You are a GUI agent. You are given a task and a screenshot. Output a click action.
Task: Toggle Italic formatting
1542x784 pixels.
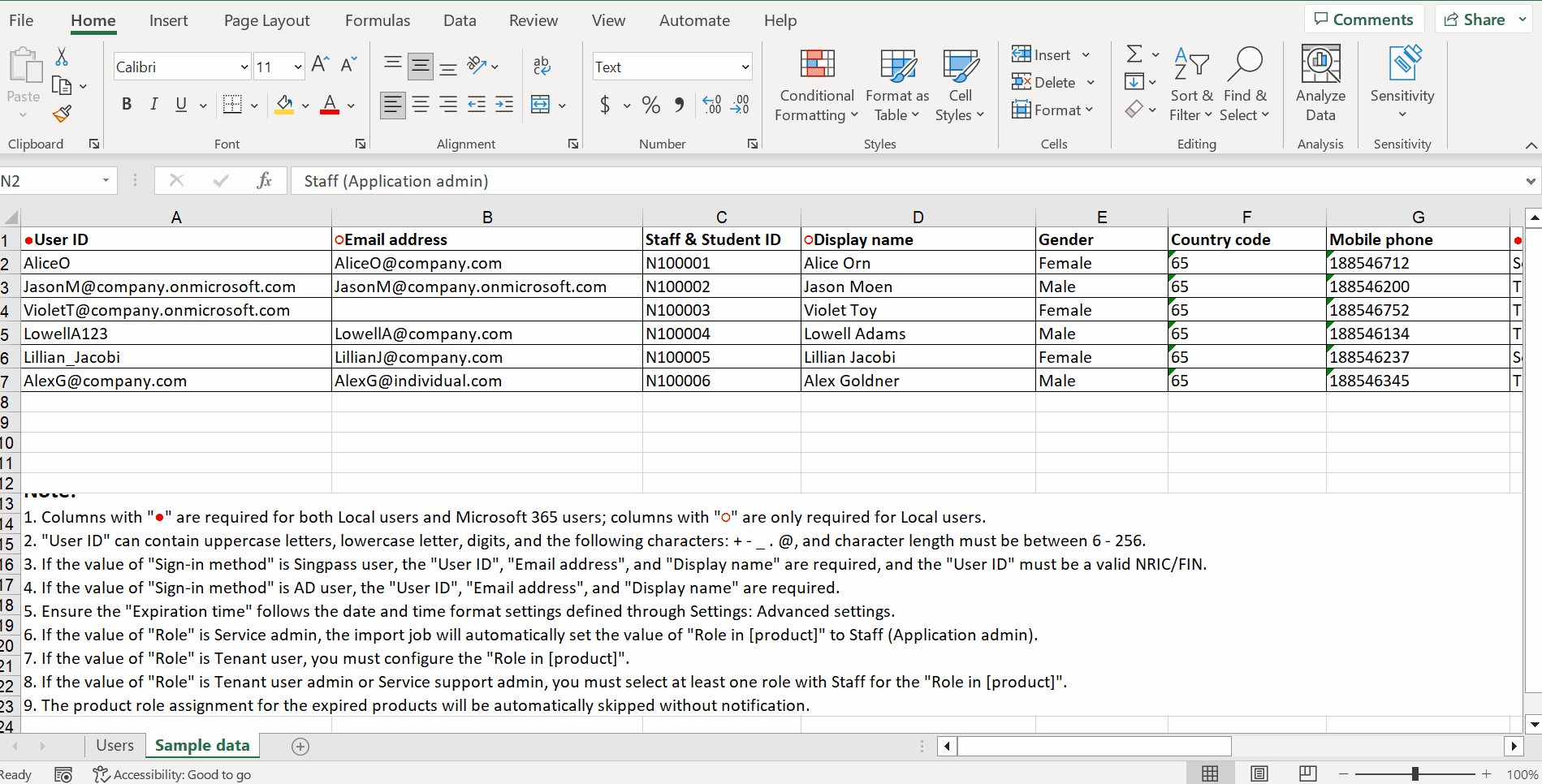[x=153, y=105]
